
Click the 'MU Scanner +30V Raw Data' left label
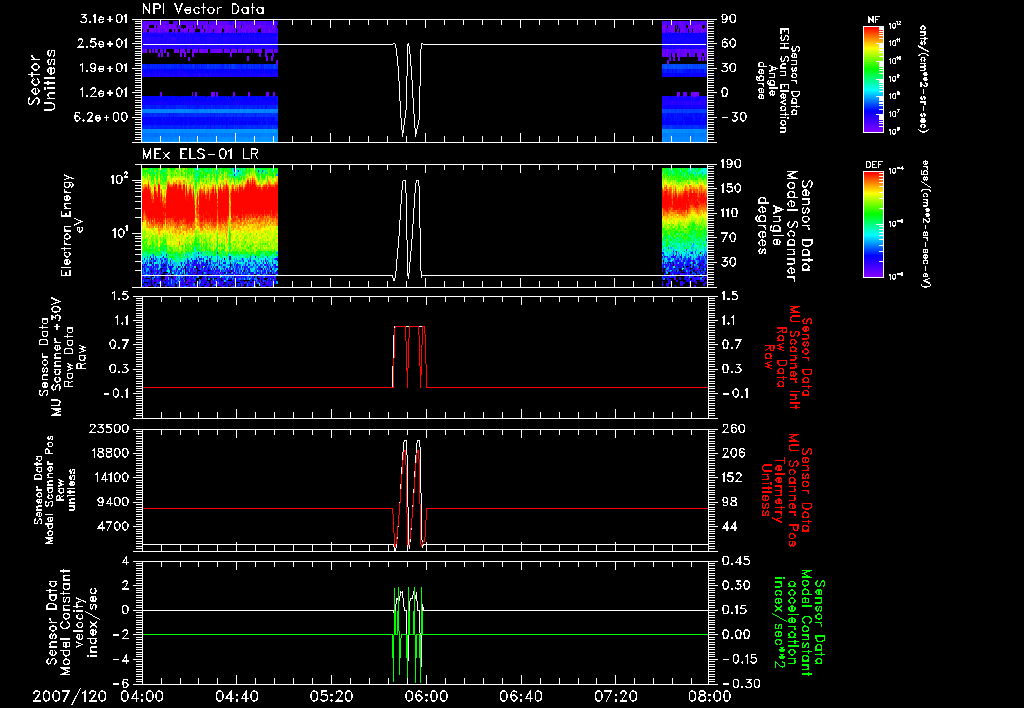pyautogui.click(x=63, y=357)
